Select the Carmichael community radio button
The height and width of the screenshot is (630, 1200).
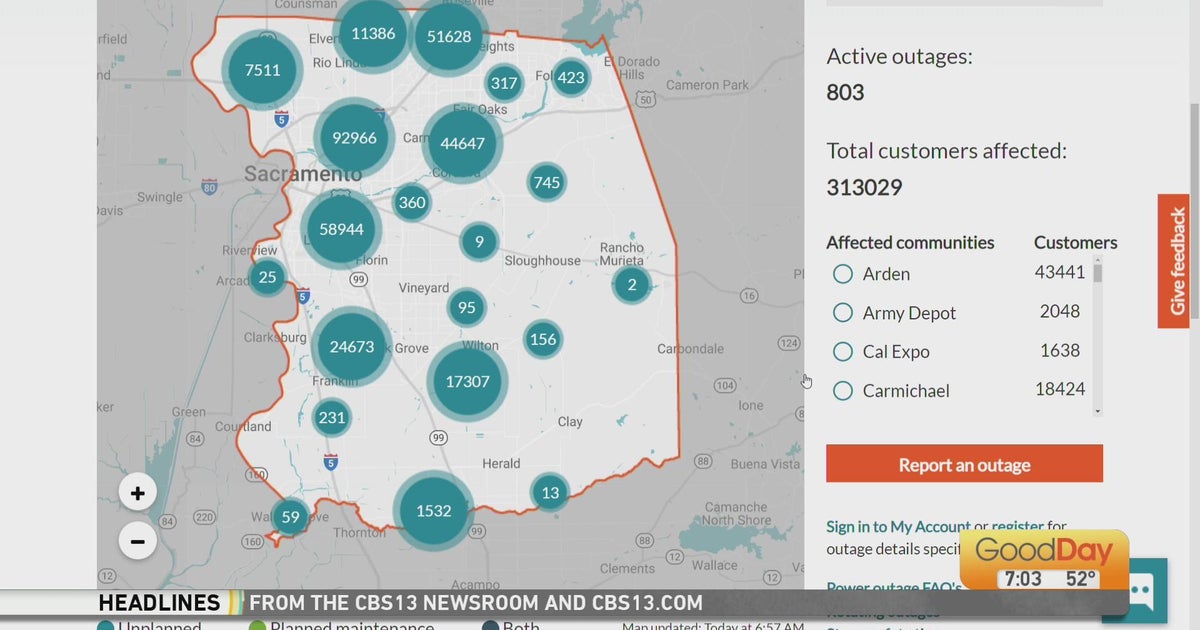pyautogui.click(x=842, y=390)
